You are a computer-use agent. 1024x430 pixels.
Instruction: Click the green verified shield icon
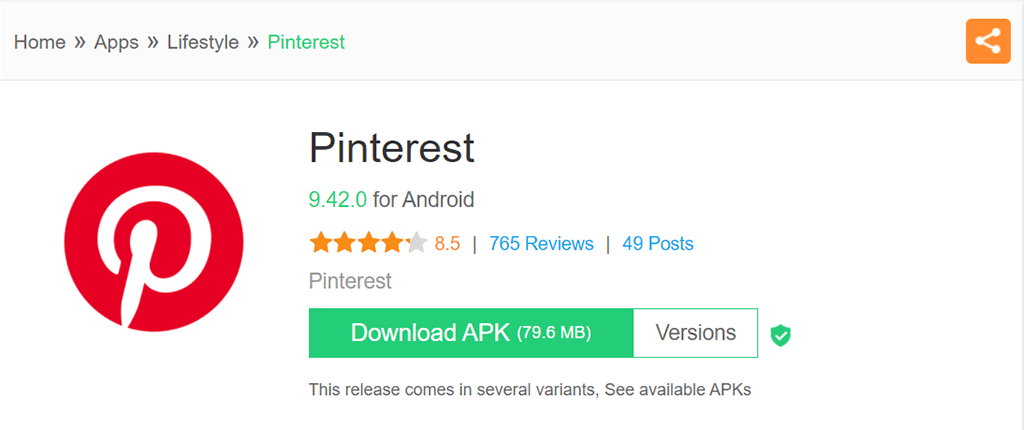(x=781, y=335)
